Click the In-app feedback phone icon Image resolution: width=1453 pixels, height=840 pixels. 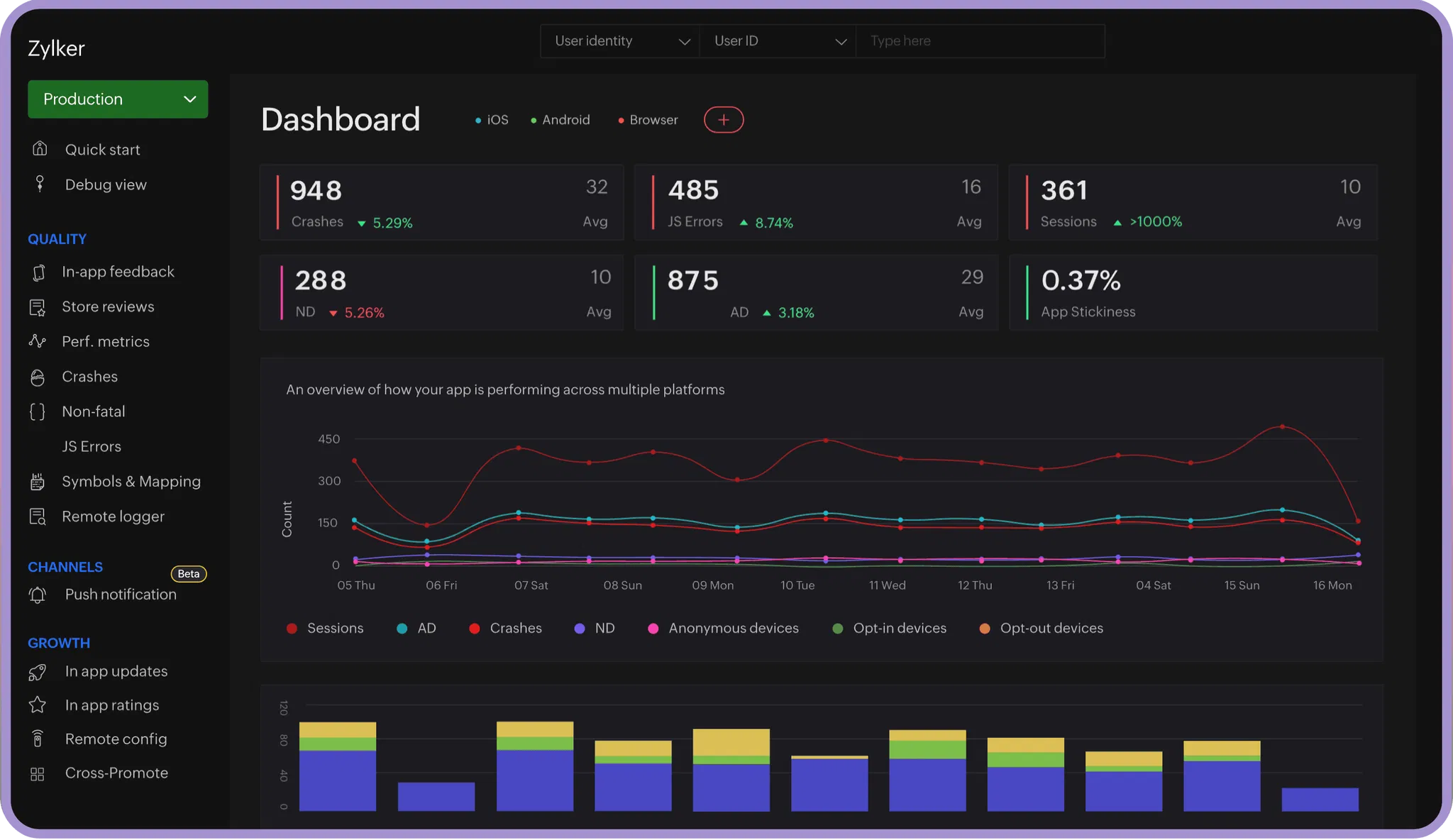39,272
